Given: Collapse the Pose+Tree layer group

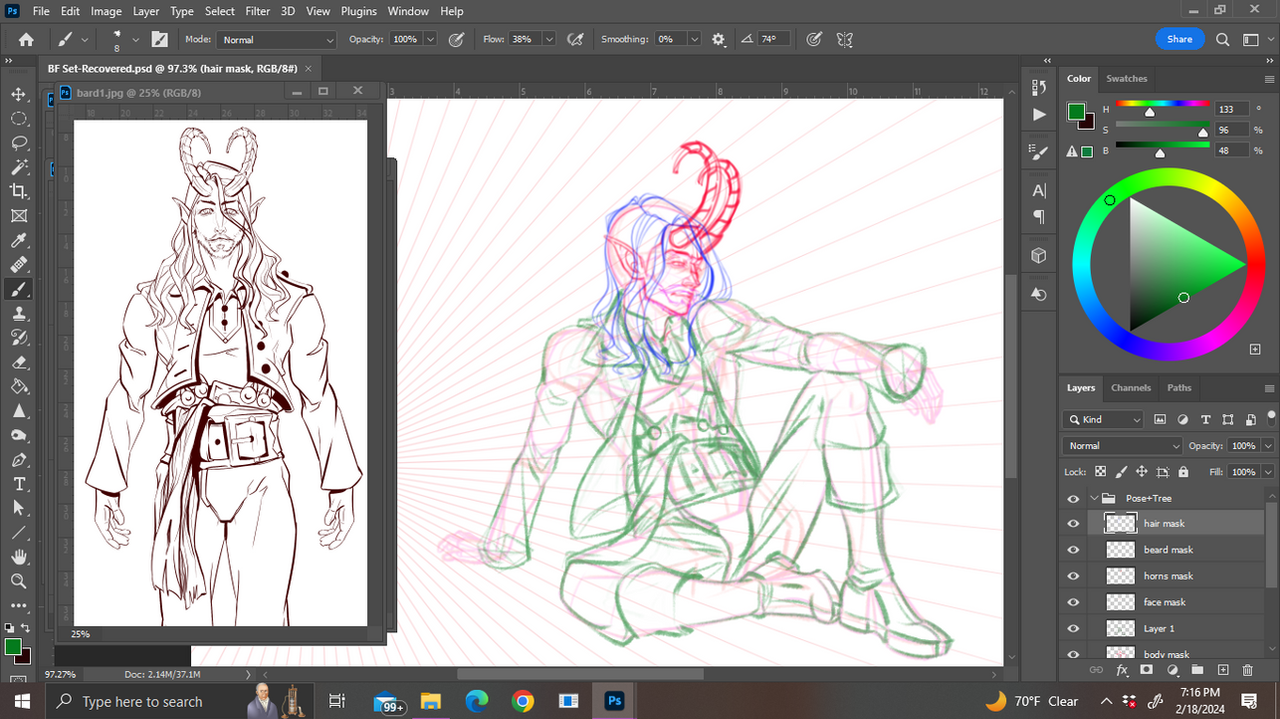Looking at the screenshot, I should [1095, 498].
